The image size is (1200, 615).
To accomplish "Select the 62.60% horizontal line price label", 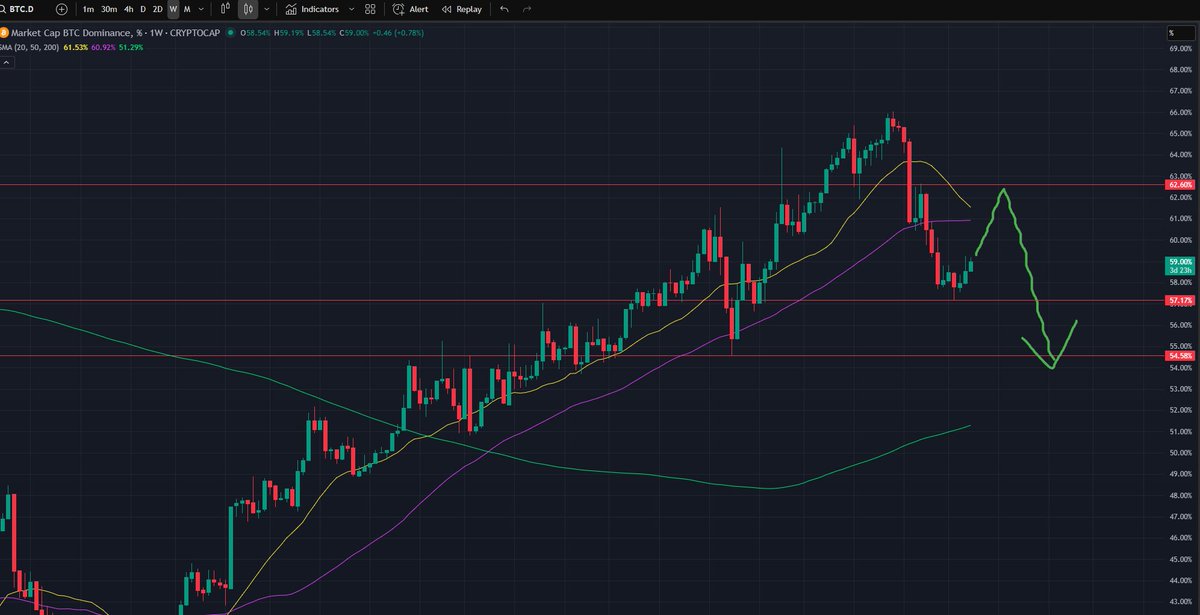I will 1181,185.
